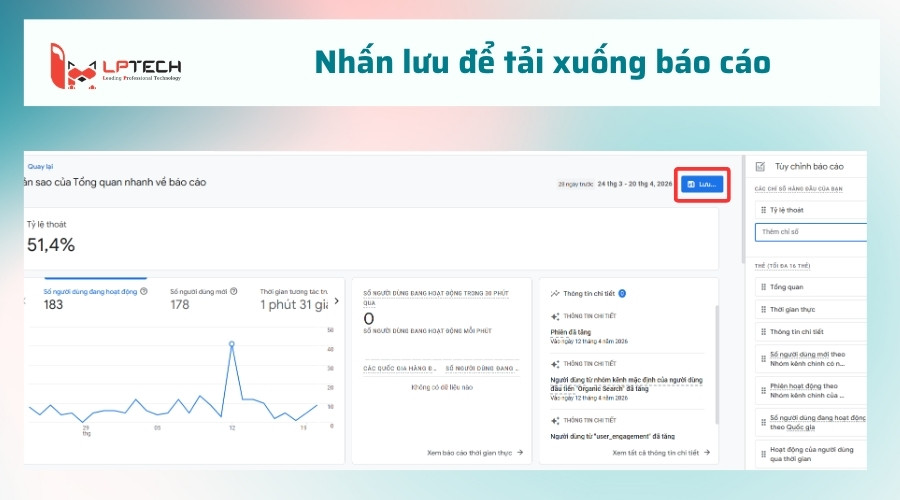Click the blue badge next to Thông tin chi tiết

(622, 293)
